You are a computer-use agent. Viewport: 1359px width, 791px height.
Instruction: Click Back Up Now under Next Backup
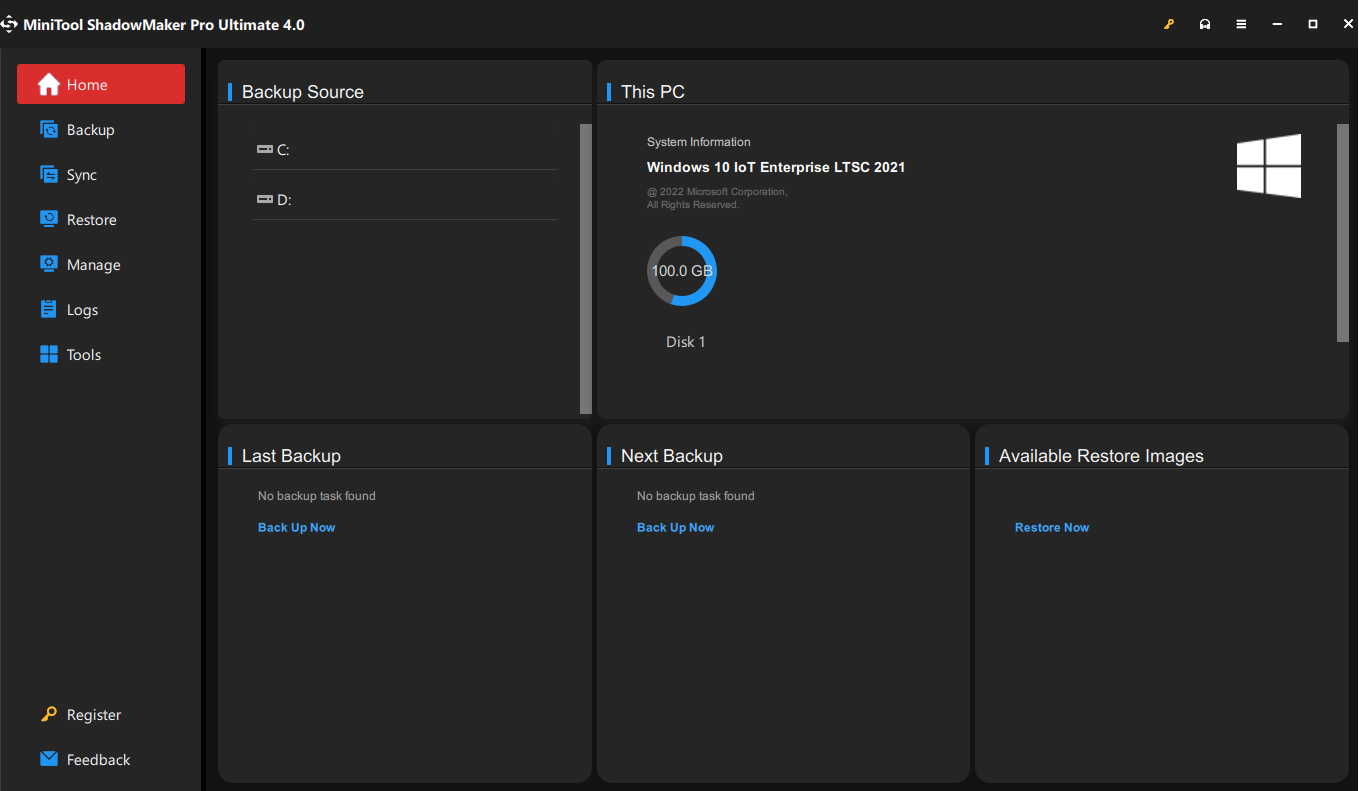(676, 527)
